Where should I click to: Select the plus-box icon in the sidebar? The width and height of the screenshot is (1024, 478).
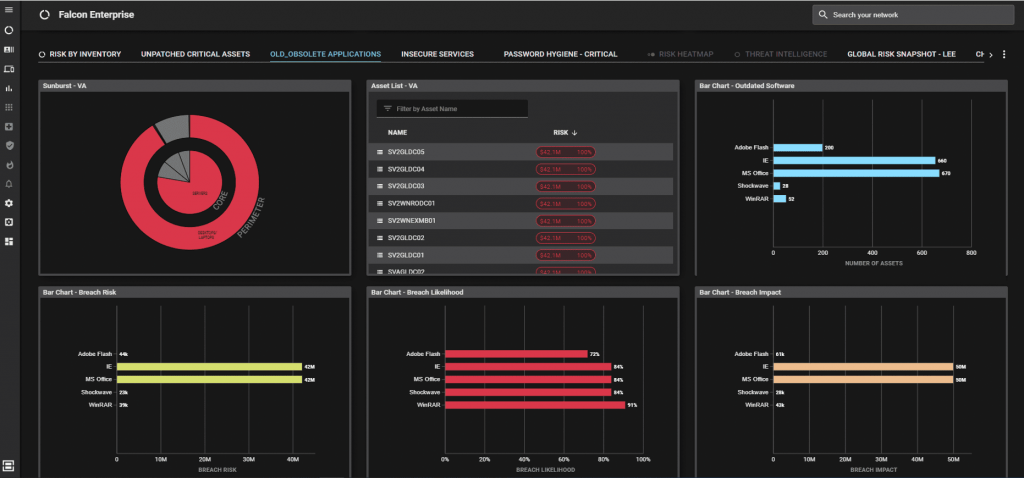point(9,126)
